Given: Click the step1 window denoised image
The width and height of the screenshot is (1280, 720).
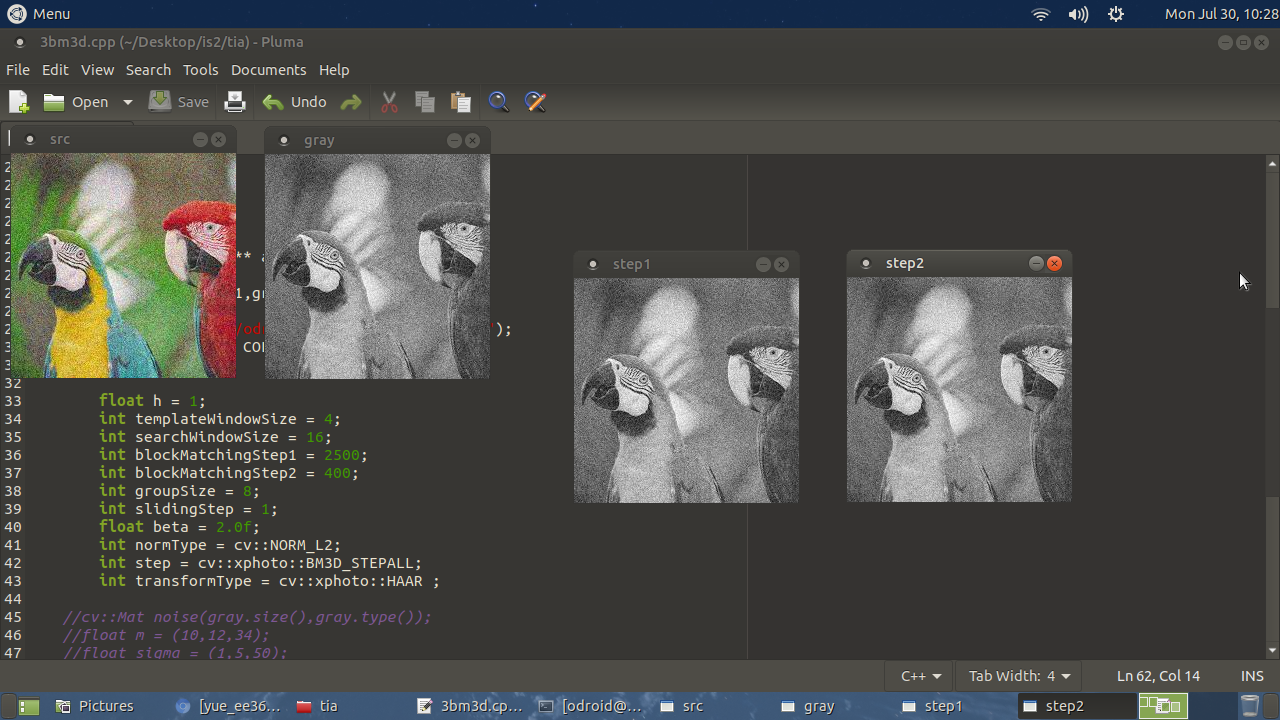Looking at the screenshot, I should pos(686,390).
